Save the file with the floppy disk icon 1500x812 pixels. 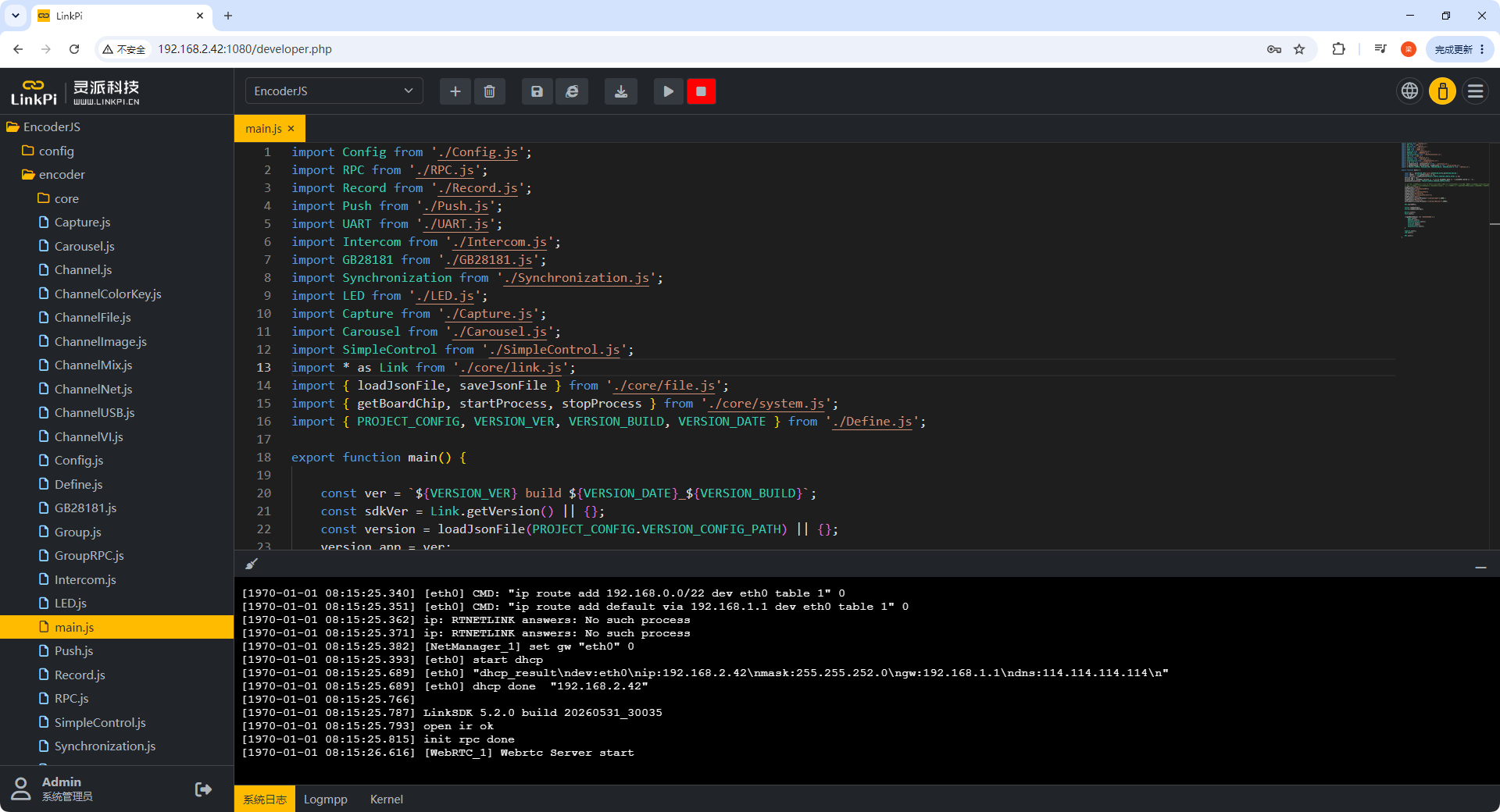tap(537, 91)
